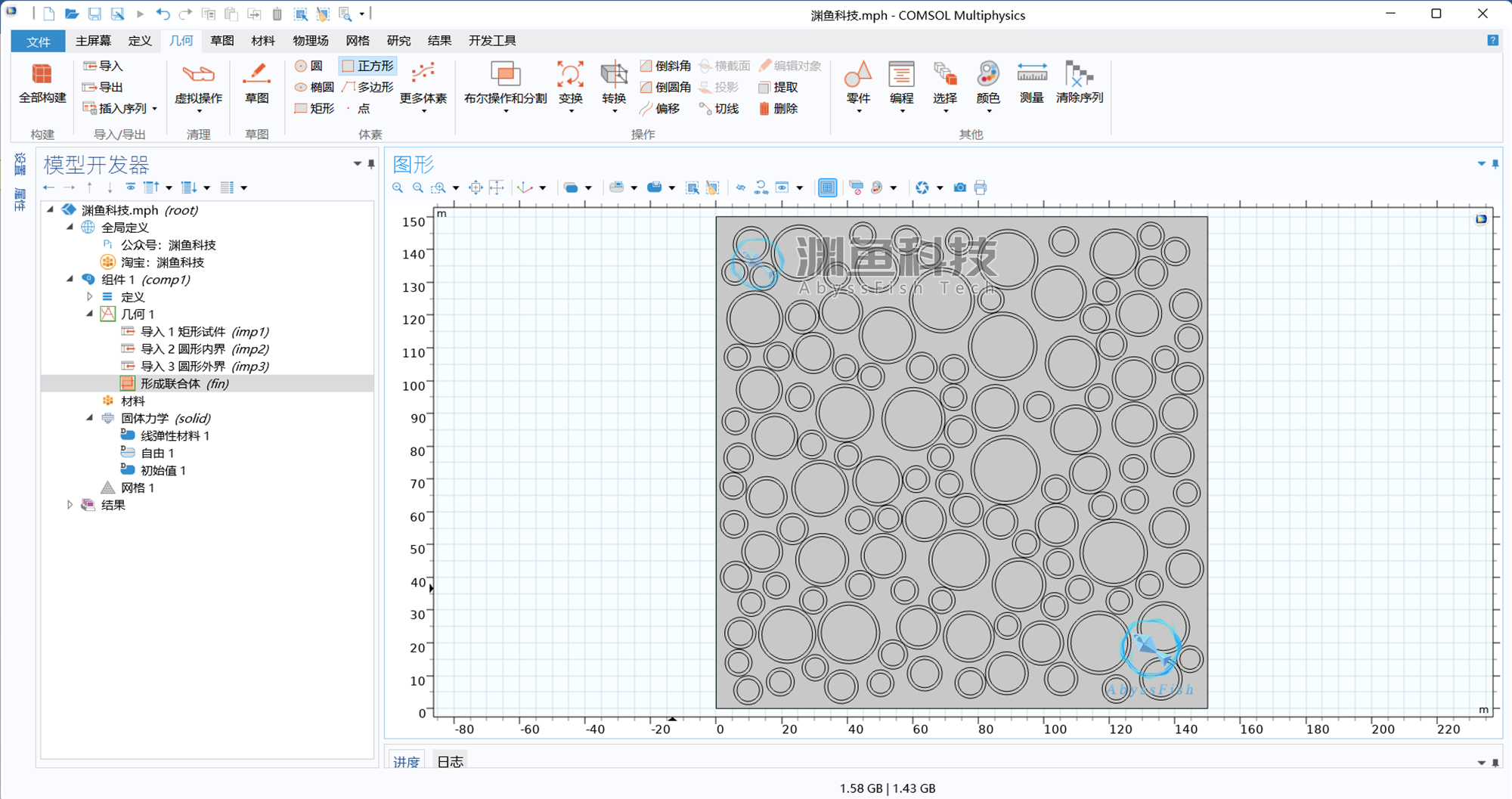Open the 文件 file menu
The image size is (1512, 799).
coord(38,41)
